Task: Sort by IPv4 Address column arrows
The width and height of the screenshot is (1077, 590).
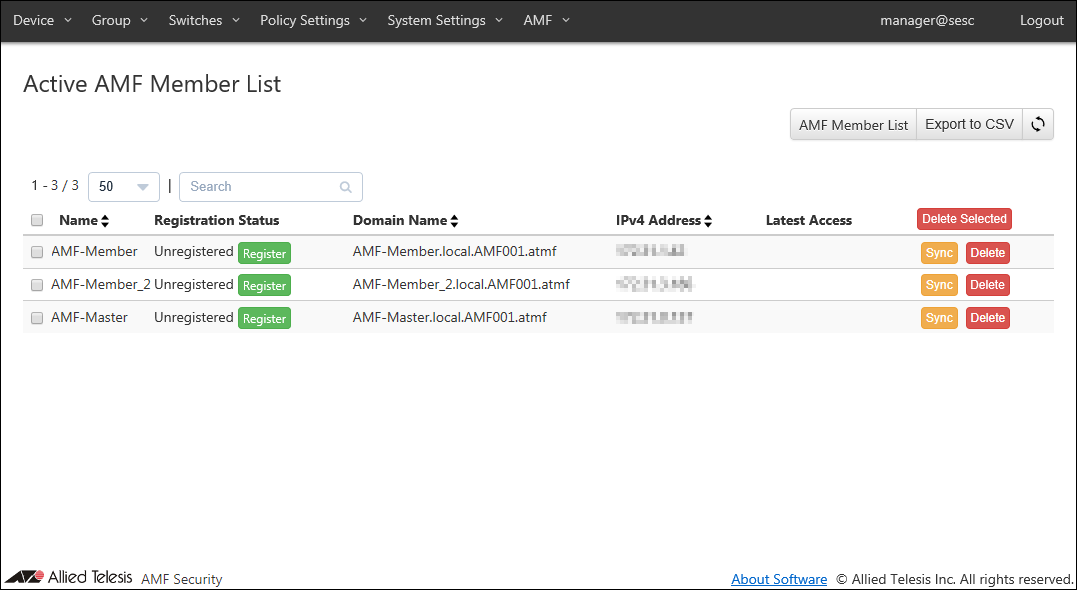Action: click(x=708, y=221)
